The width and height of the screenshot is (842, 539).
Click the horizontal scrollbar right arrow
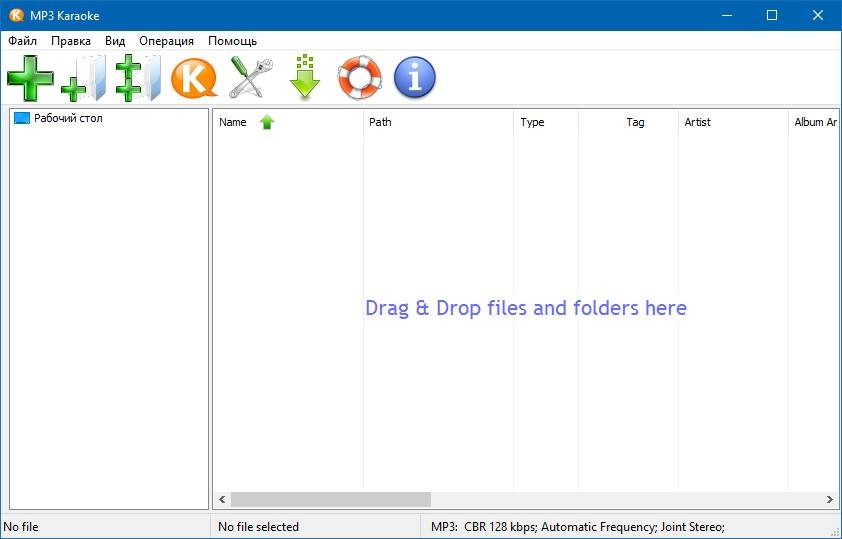[830, 499]
